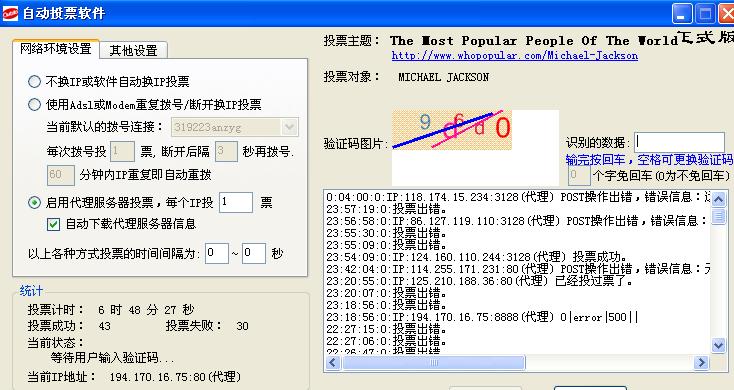Image resolution: width=734 pixels, height=390 pixels.
Task: Click the log horizontal scrollbar thumb
Action: [x=433, y=362]
